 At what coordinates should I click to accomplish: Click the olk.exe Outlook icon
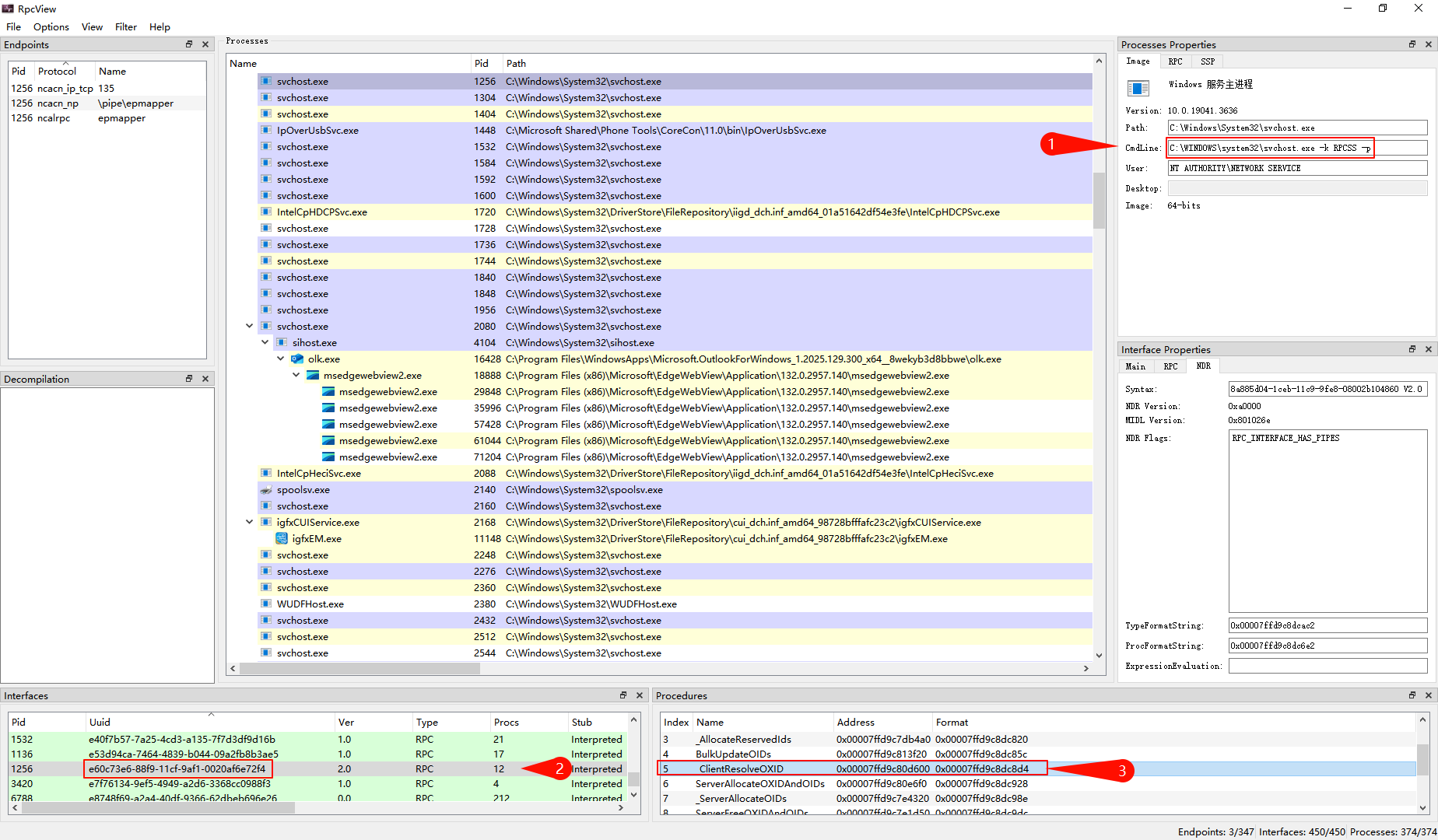coord(297,359)
